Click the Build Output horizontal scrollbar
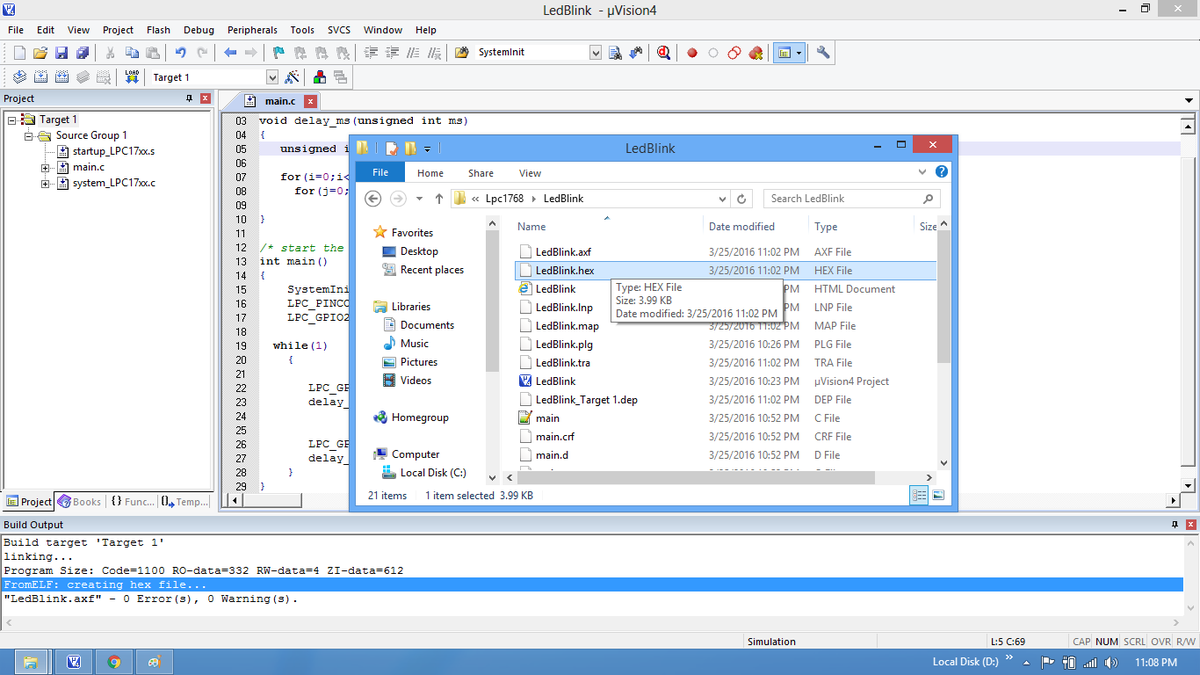 pyautogui.click(x=594, y=623)
